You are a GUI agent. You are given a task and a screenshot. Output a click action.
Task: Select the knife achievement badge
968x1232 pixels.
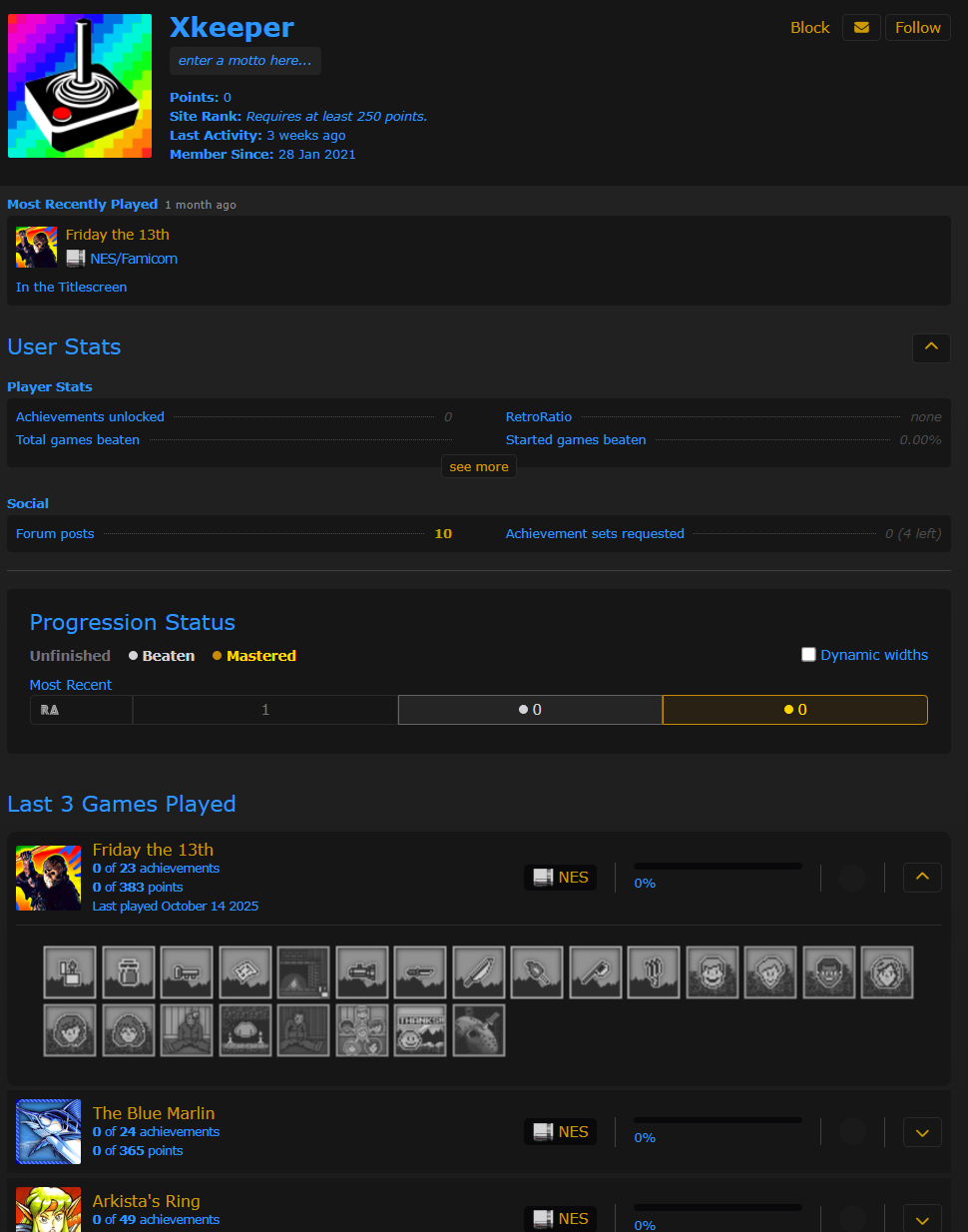(x=420, y=972)
